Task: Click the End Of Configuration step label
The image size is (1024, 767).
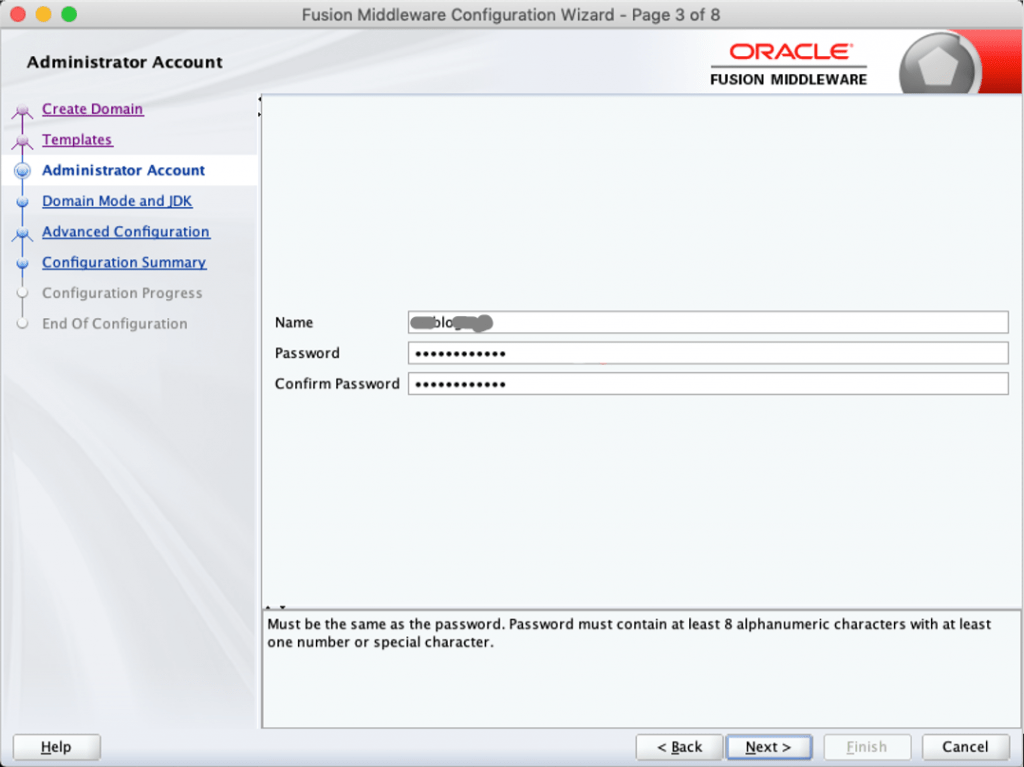Action: [x=114, y=324]
